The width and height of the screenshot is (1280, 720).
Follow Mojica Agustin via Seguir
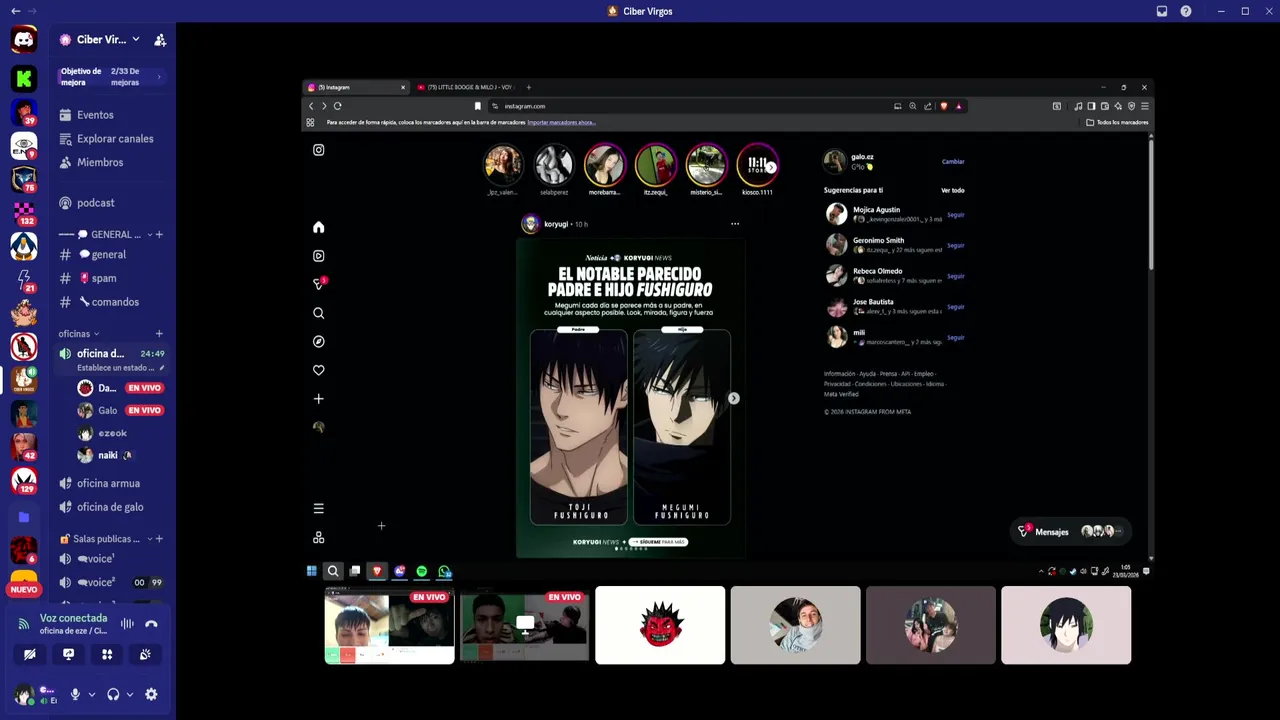click(955, 215)
